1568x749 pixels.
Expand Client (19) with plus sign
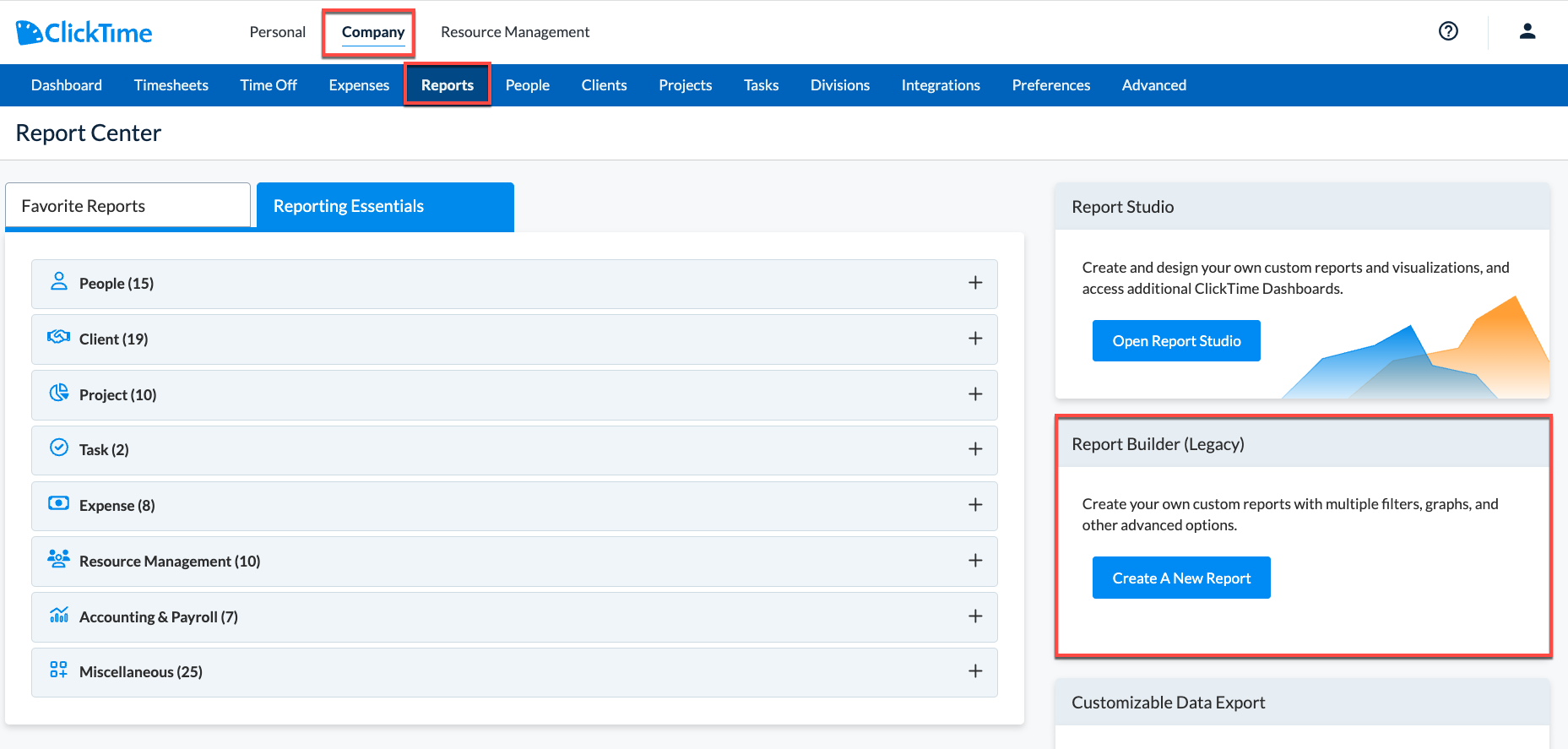tap(975, 339)
